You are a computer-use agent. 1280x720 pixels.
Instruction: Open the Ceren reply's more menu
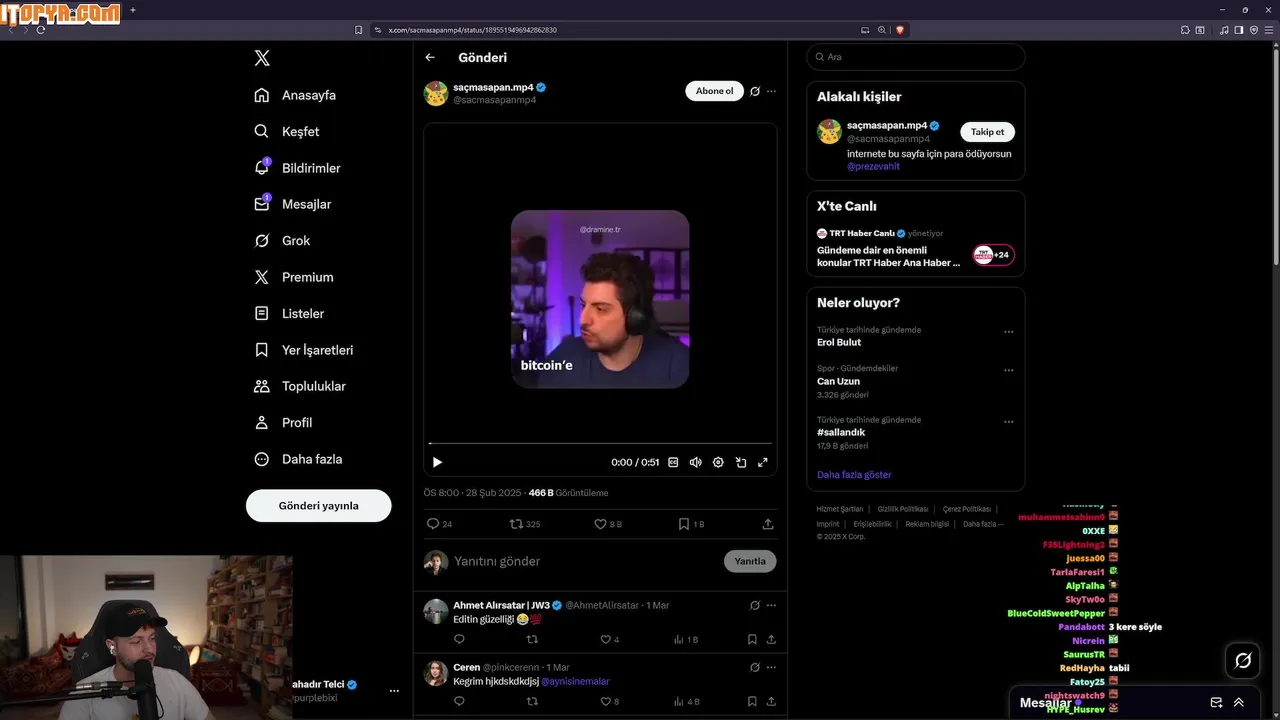click(x=771, y=667)
